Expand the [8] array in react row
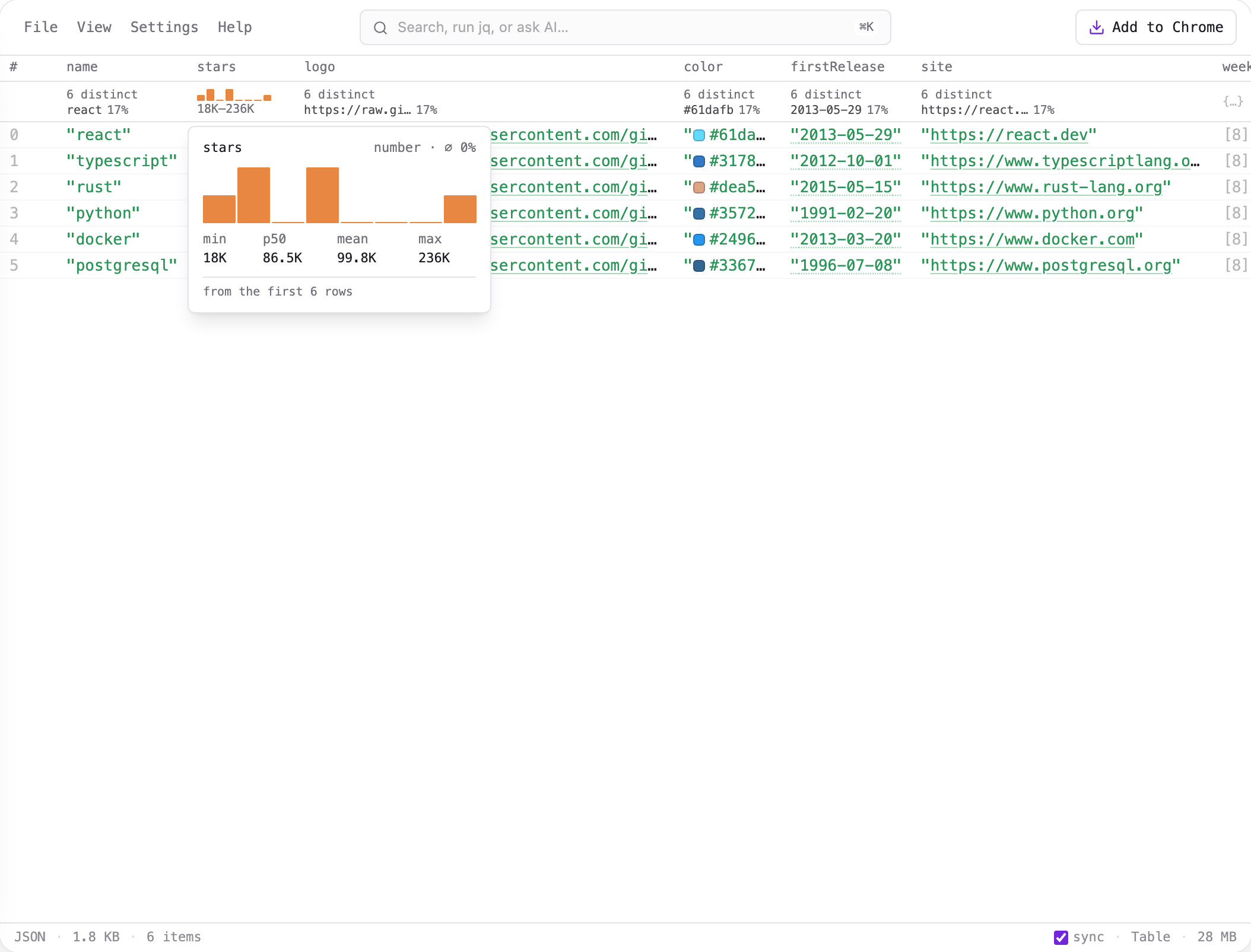This screenshot has height=952, width=1251. (1236, 135)
